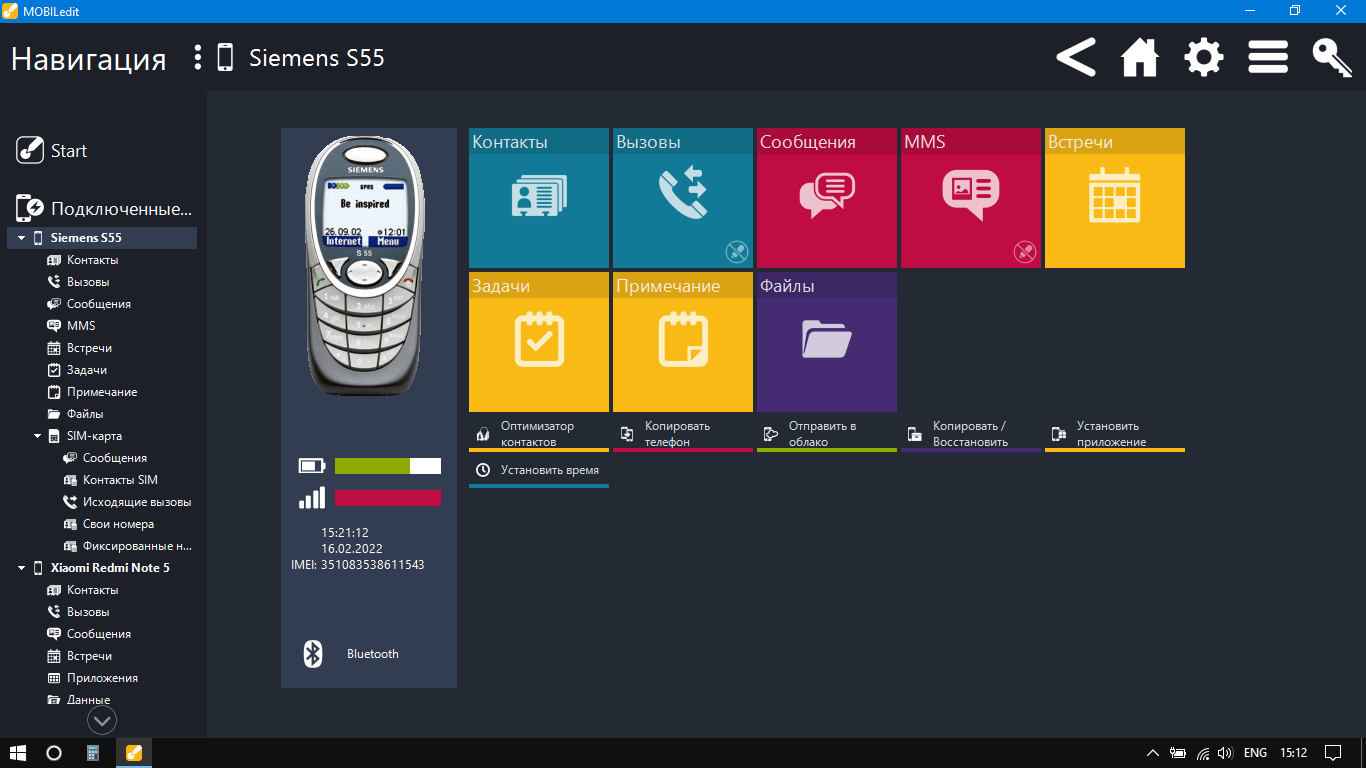Click the ENG language indicator
The width and height of the screenshot is (1366, 768).
coord(1255,753)
